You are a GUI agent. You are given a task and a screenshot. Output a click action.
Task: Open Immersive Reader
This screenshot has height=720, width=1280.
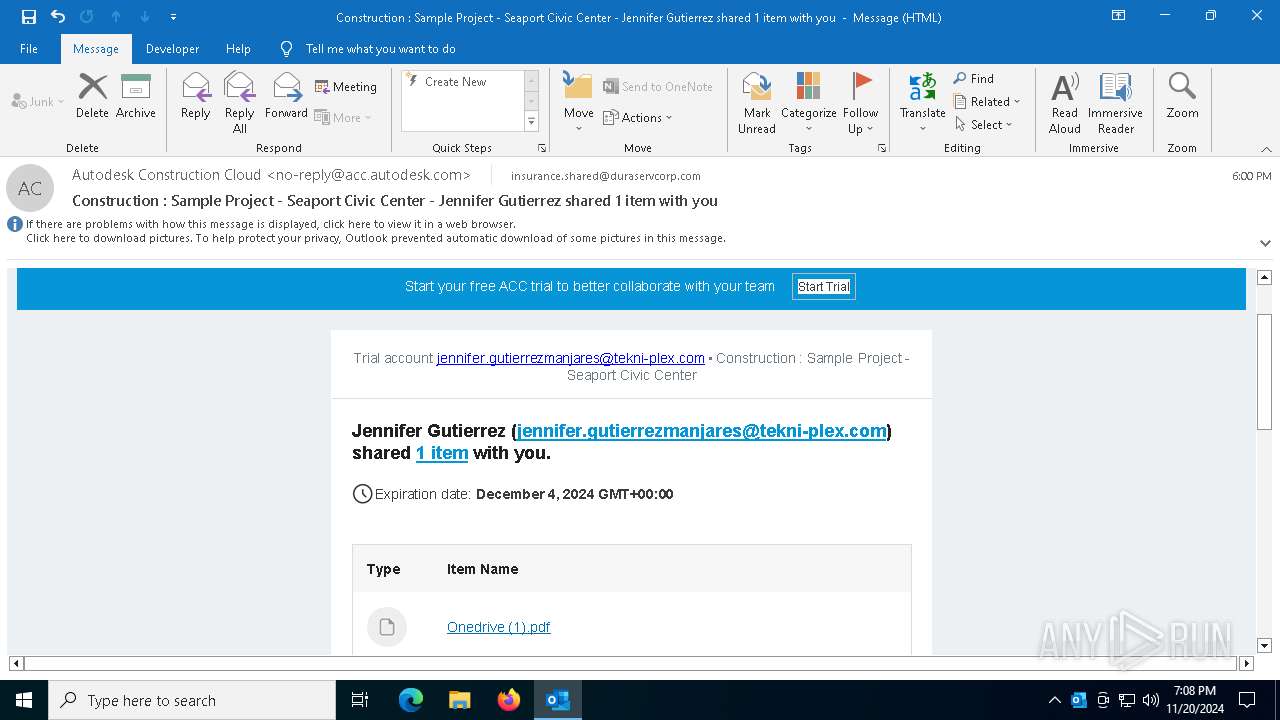(1116, 102)
